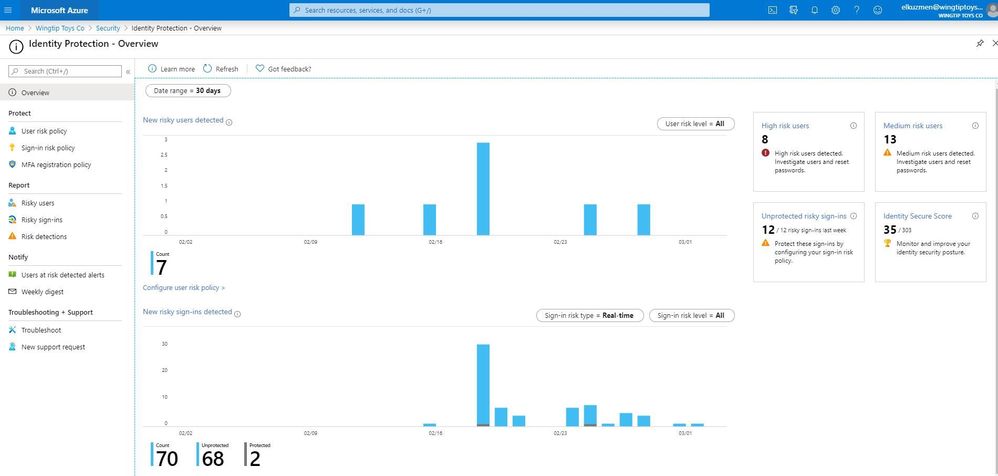The height and width of the screenshot is (476, 998).
Task: Pin the Identity Protection blade
Action: coord(980,44)
